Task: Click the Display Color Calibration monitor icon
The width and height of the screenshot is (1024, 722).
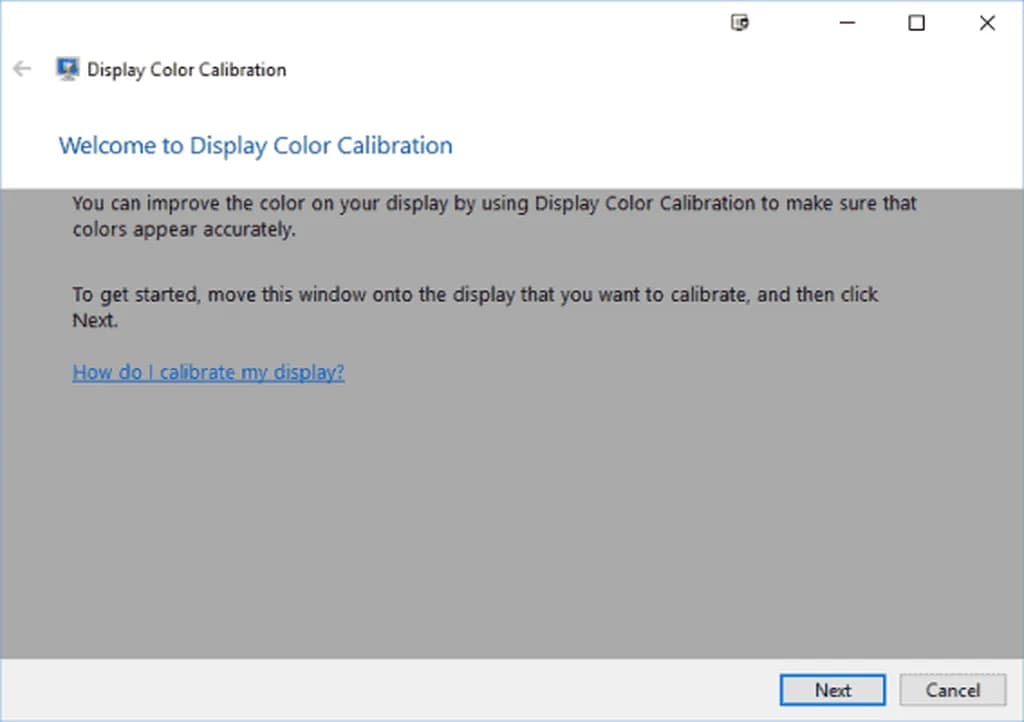Action: 67,69
